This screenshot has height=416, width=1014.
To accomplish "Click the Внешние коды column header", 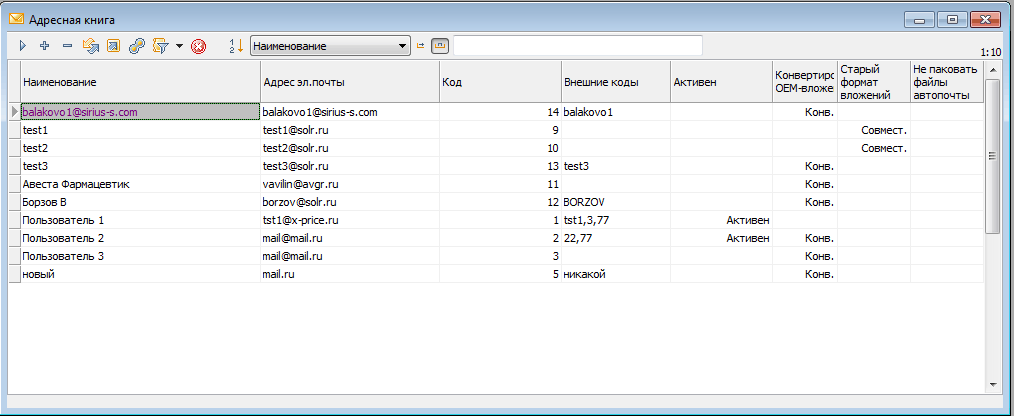I will pyautogui.click(x=616, y=82).
